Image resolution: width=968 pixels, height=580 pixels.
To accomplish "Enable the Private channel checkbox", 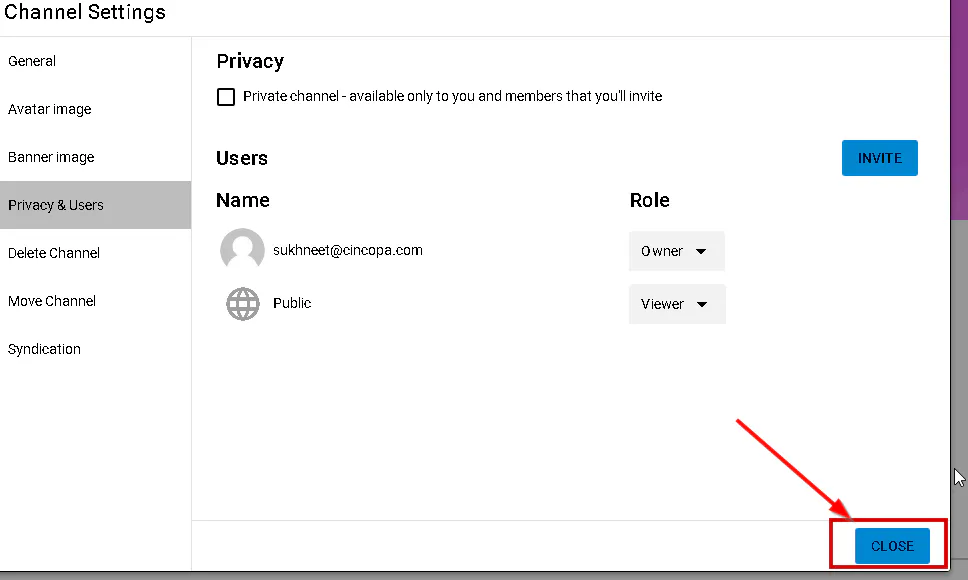I will (226, 97).
